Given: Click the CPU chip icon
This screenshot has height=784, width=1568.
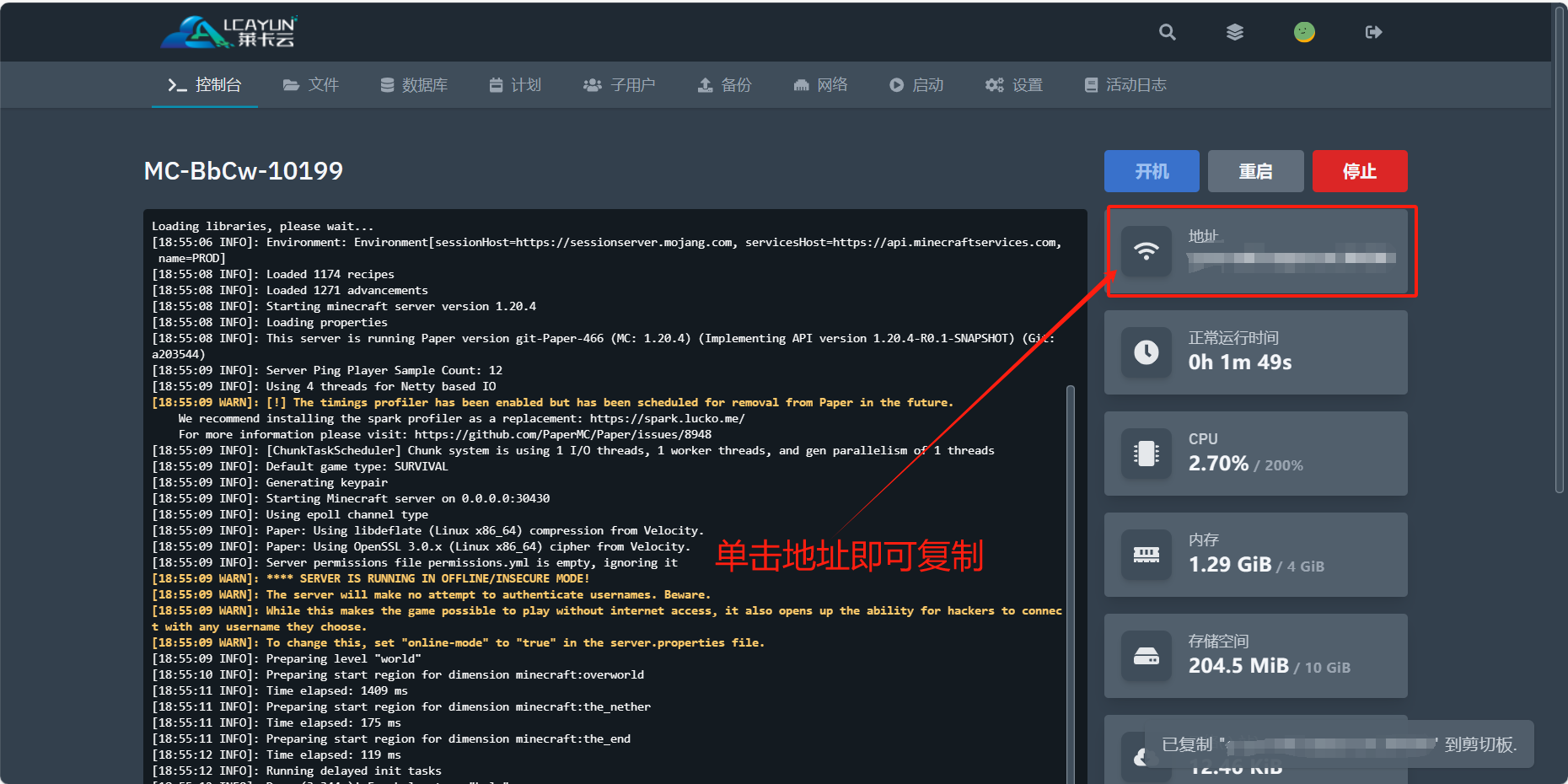Looking at the screenshot, I should tap(1146, 454).
